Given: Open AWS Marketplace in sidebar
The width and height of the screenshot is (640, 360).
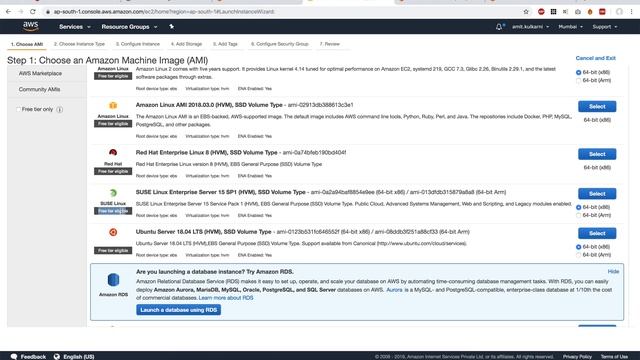Looking at the screenshot, I should point(40,73).
